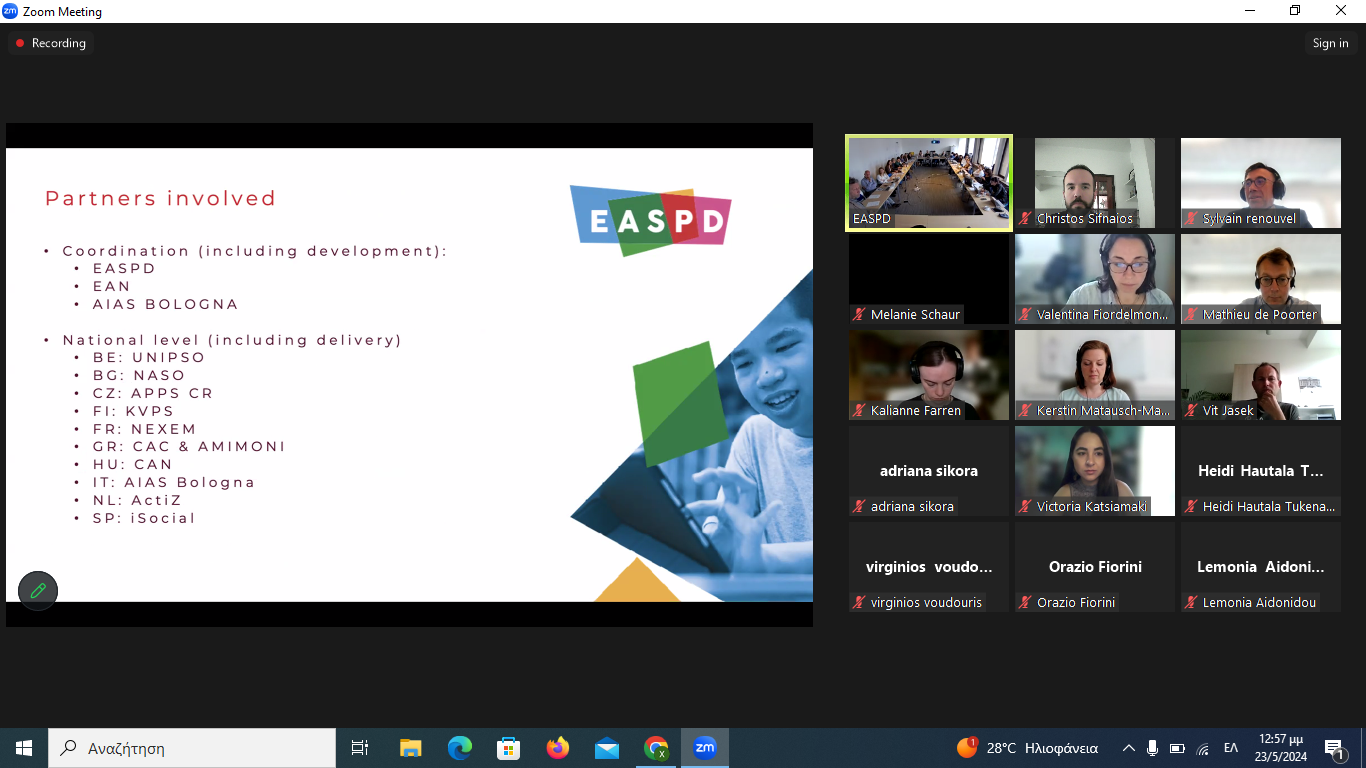Select Sylvain renouvel video tile

coord(1261,183)
